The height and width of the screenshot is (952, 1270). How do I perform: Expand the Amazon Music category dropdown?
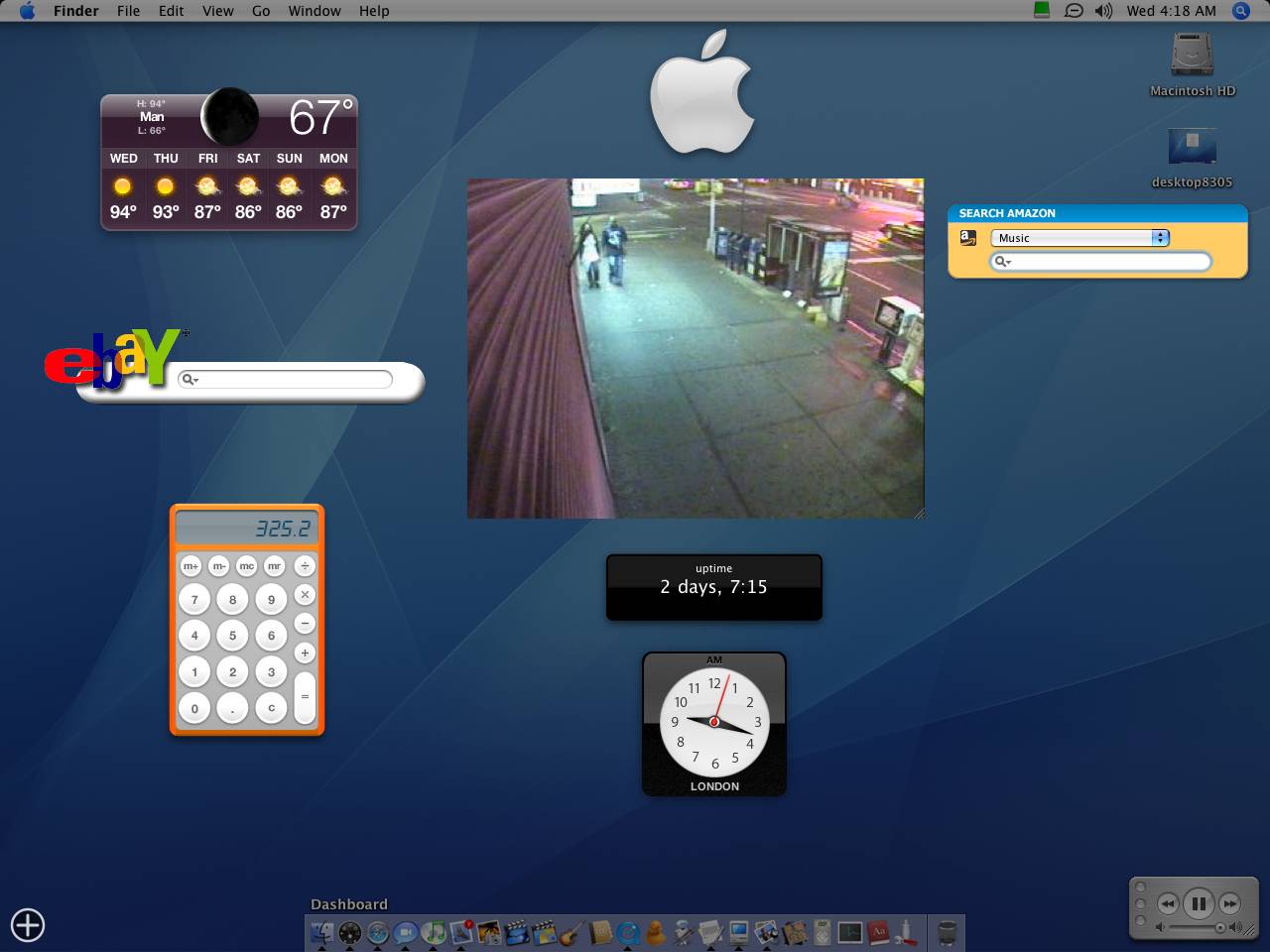point(1159,238)
